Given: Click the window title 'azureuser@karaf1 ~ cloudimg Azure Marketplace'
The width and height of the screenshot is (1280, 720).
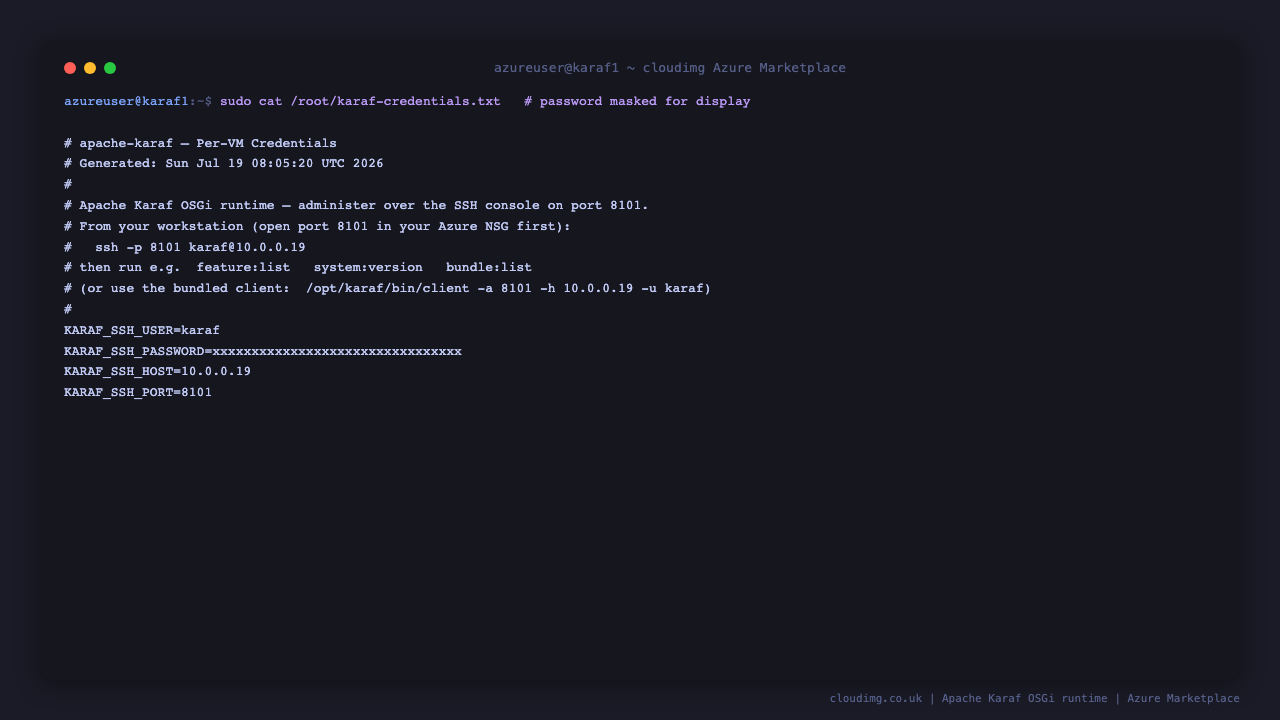Looking at the screenshot, I should pyautogui.click(x=670, y=68).
